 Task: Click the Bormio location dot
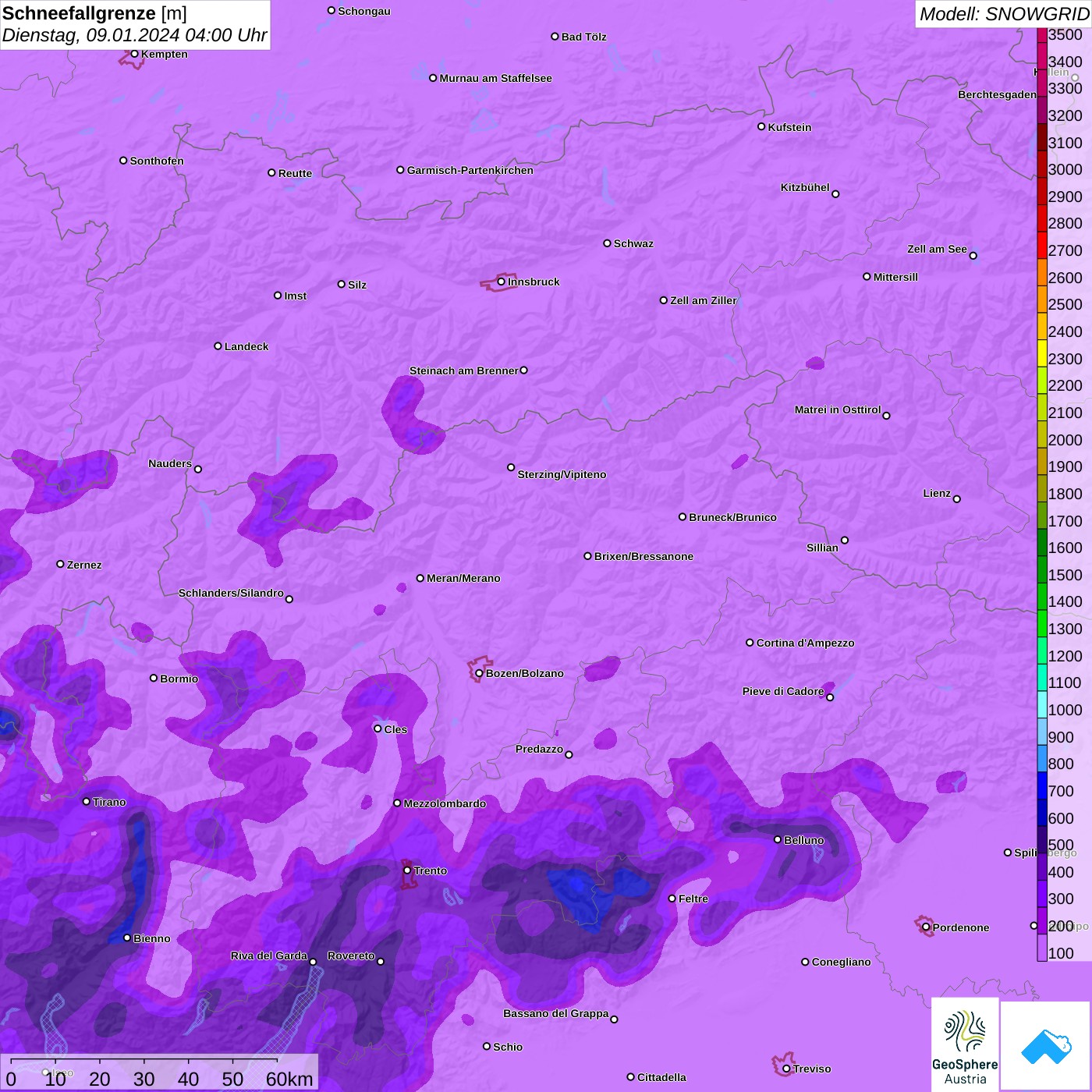tap(154, 678)
